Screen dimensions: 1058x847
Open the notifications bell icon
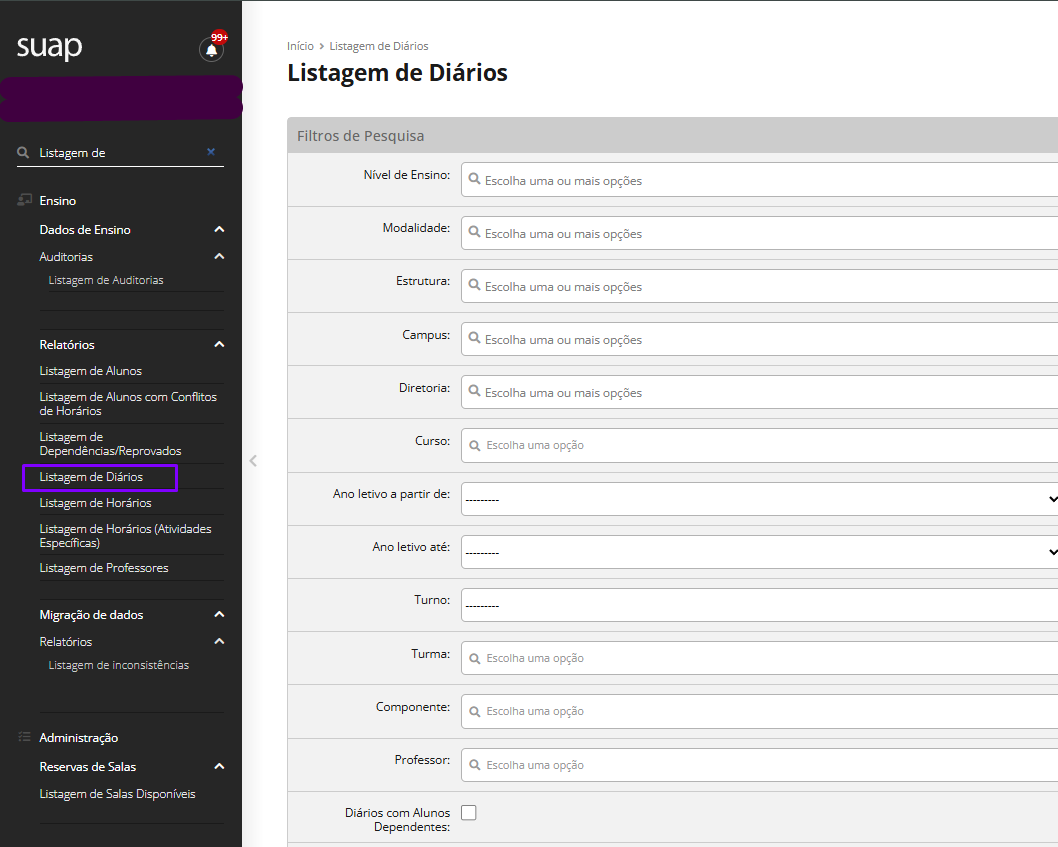click(211, 49)
